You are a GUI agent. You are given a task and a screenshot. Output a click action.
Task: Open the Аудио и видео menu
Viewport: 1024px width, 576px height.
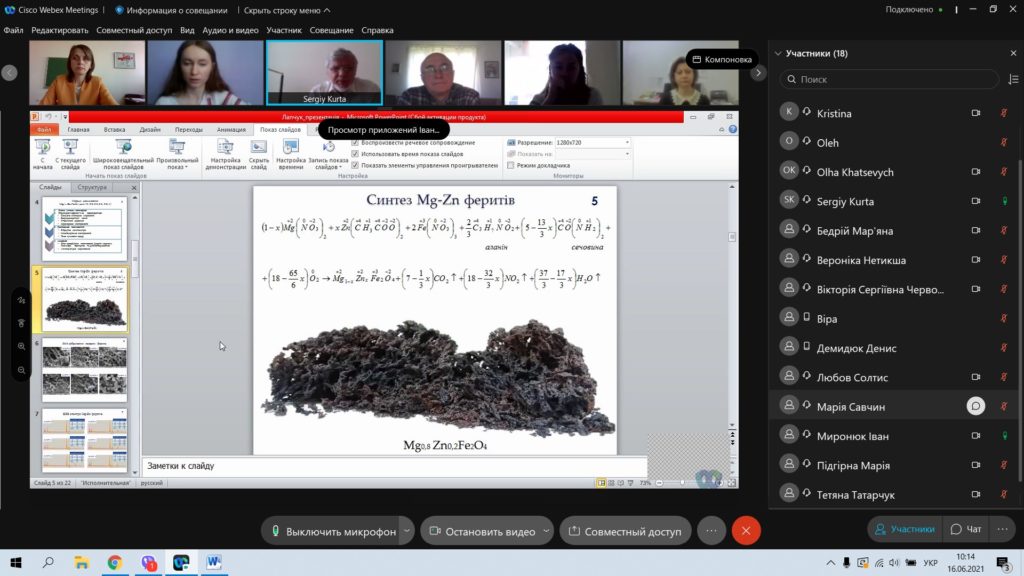coord(230,30)
